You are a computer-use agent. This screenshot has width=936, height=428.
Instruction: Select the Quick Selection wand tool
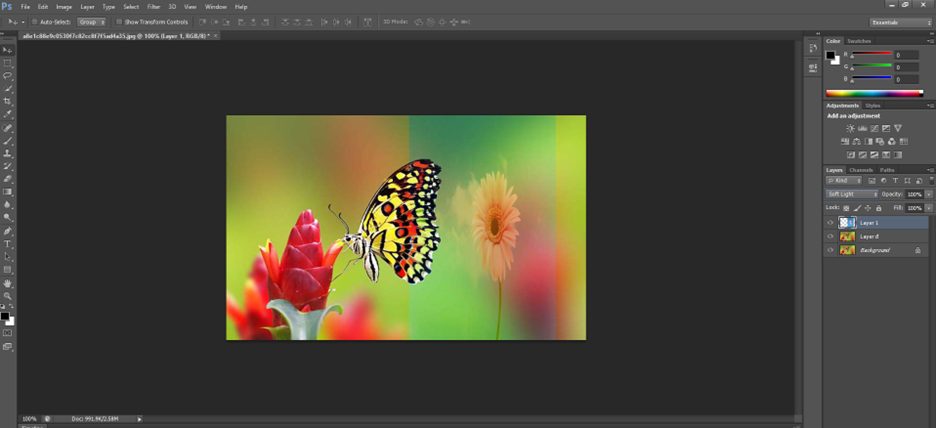(8, 88)
